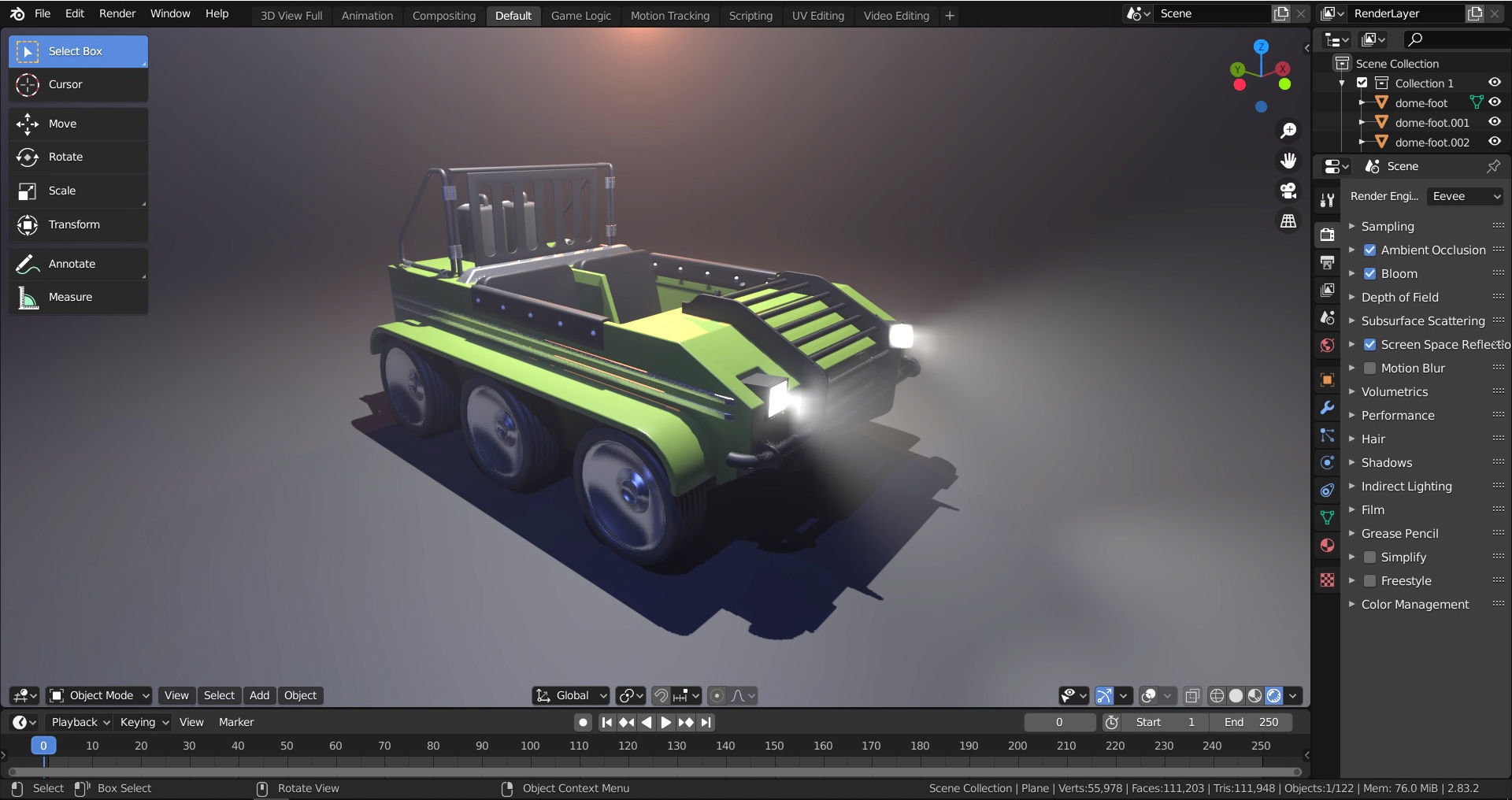Open the Render menu
This screenshot has width=1512, height=800.
tap(117, 13)
